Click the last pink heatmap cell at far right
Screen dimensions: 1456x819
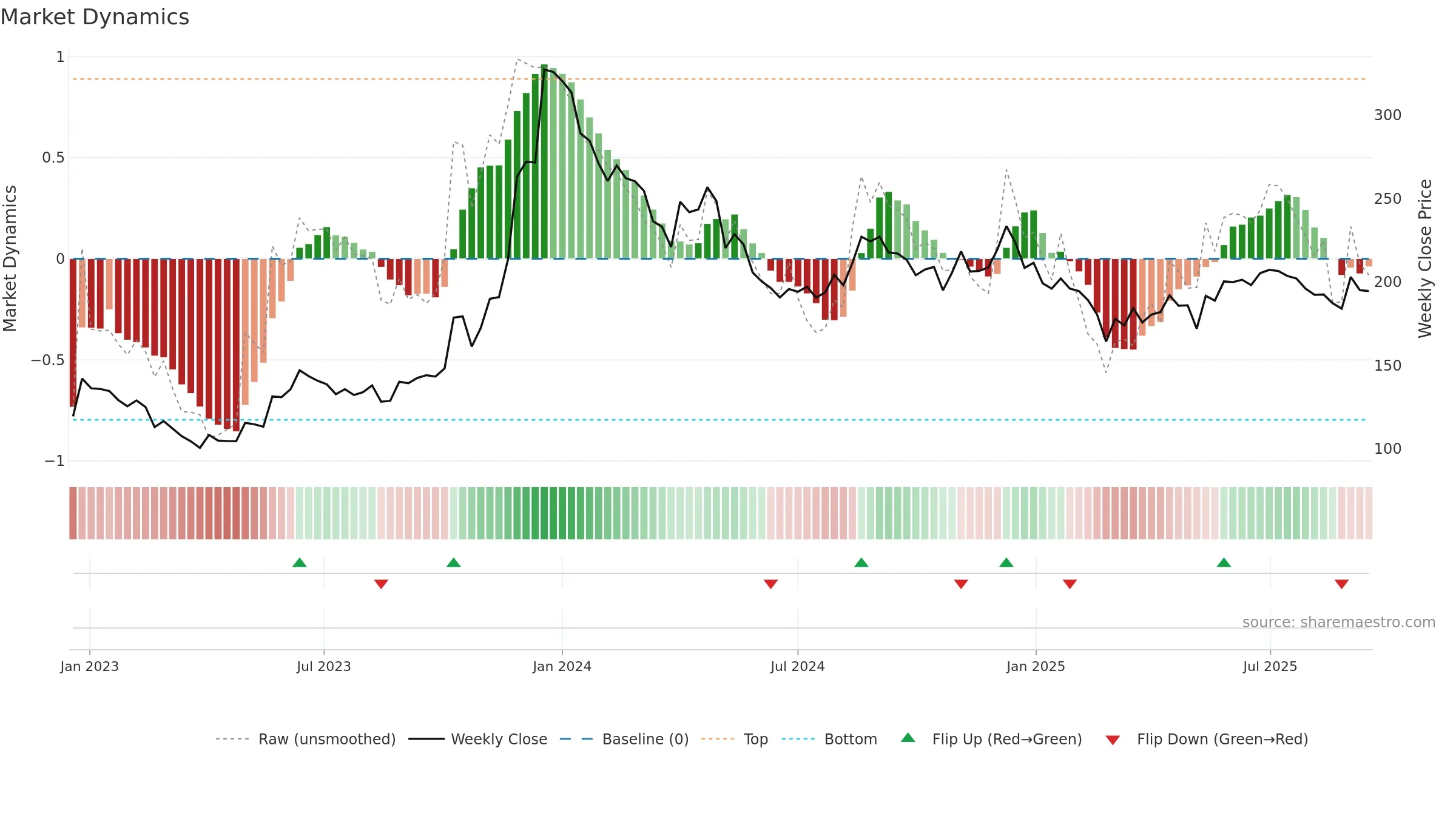(x=1369, y=513)
